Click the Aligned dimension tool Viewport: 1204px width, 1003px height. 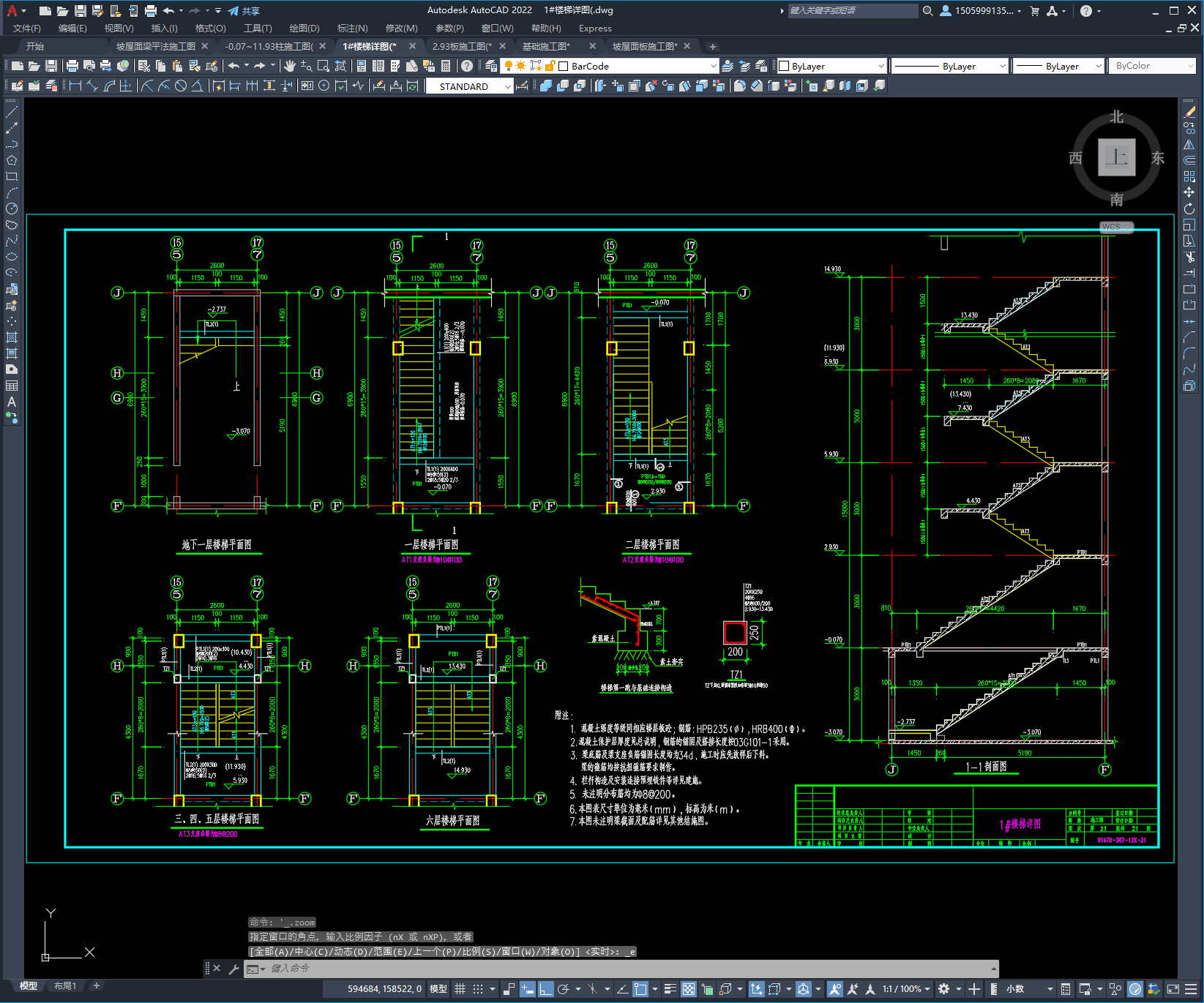[92, 86]
